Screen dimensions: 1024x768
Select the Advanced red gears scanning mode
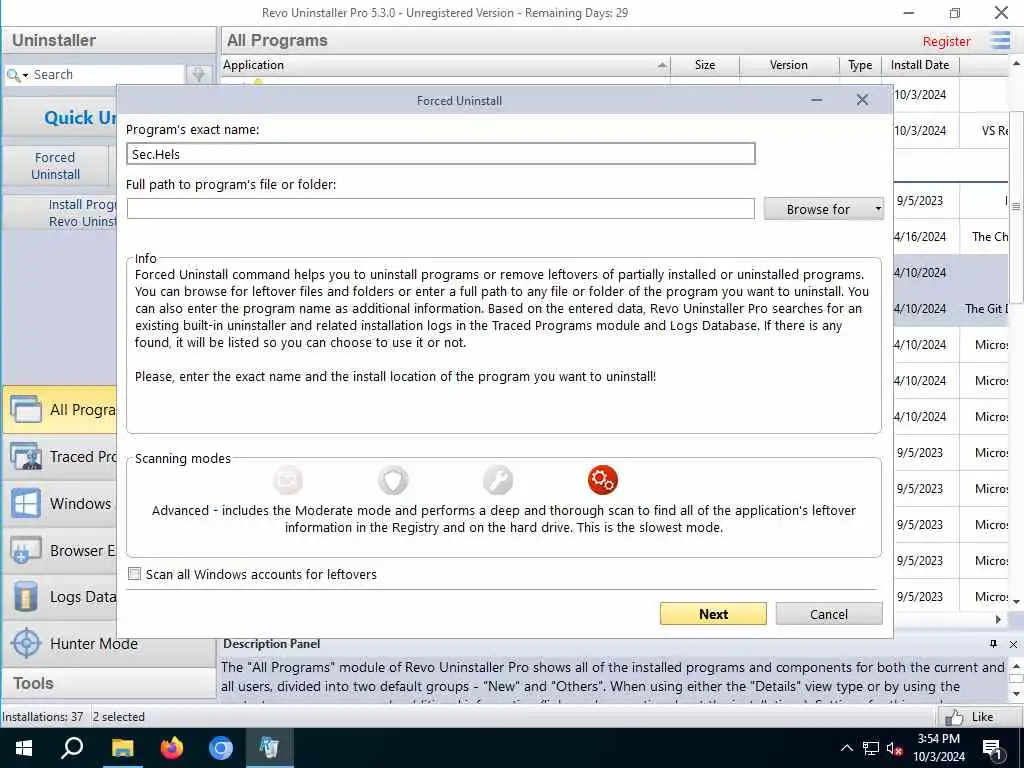(602, 480)
